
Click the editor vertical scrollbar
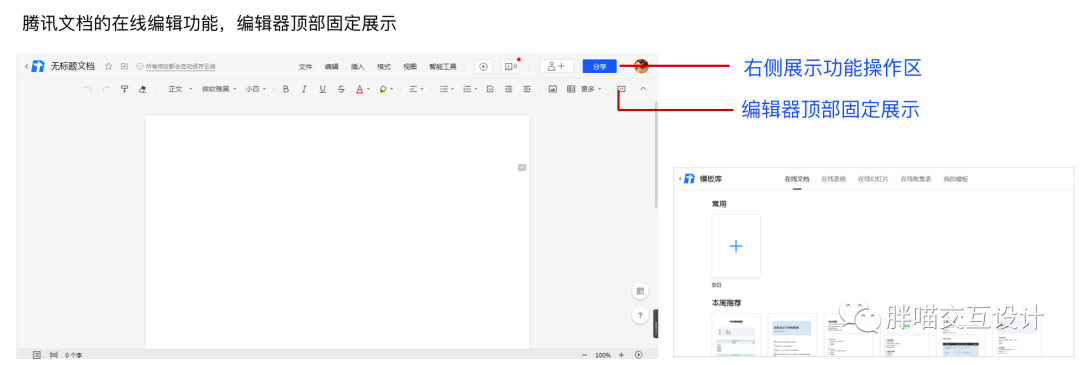pyautogui.click(x=656, y=154)
